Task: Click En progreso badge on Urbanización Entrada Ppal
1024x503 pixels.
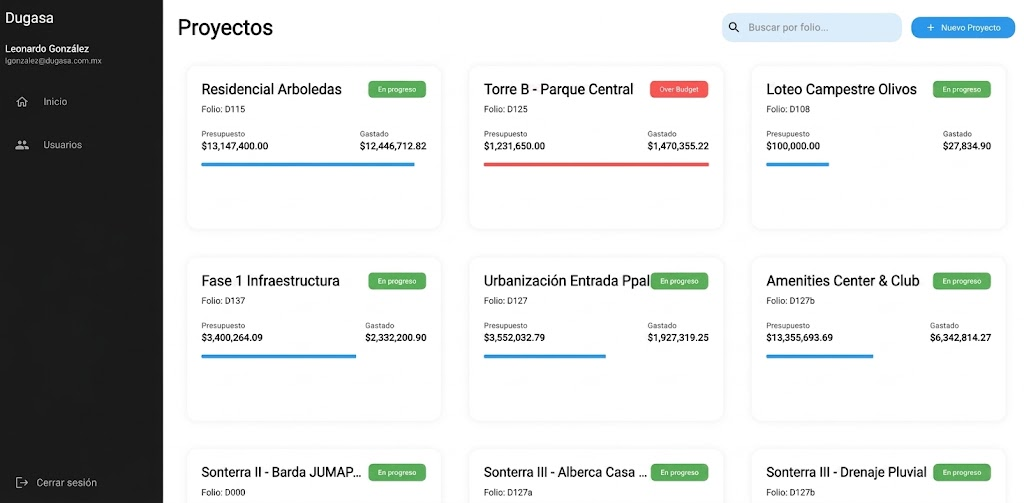Action: click(679, 281)
